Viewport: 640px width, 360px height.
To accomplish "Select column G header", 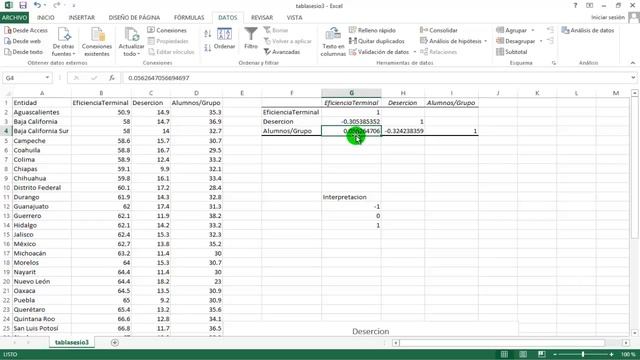I will pyautogui.click(x=351, y=93).
